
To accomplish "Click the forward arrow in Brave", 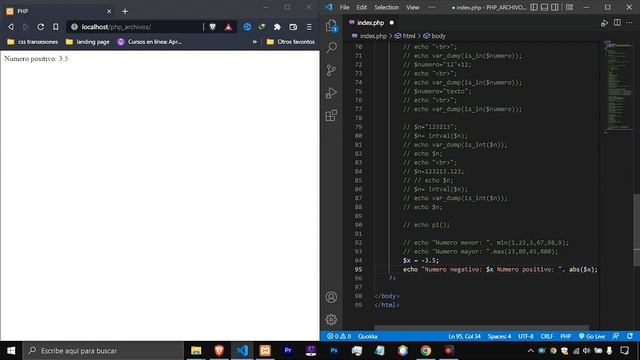I will pos(25,27).
